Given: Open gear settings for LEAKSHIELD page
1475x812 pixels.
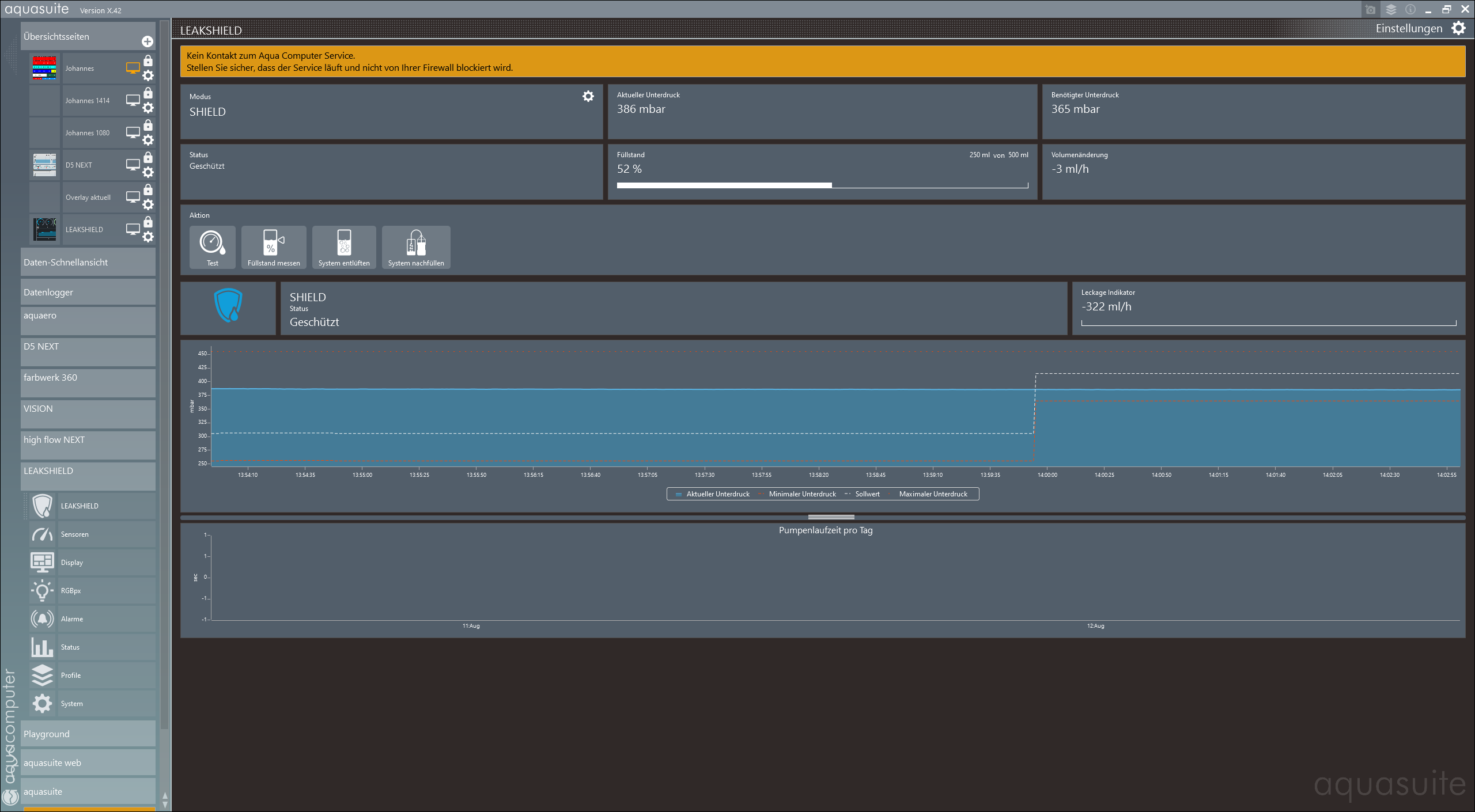Looking at the screenshot, I should [x=148, y=237].
